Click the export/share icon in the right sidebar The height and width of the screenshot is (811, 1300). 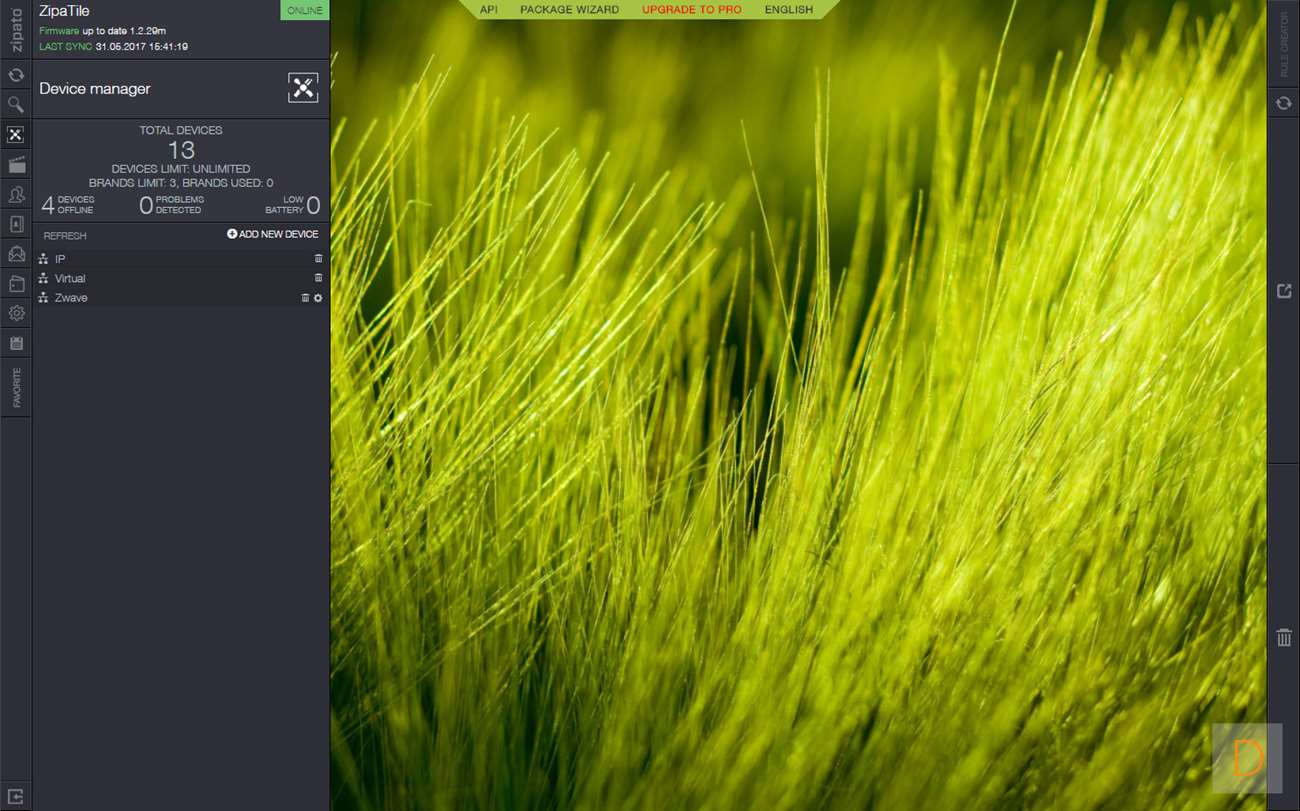pyautogui.click(x=1284, y=291)
